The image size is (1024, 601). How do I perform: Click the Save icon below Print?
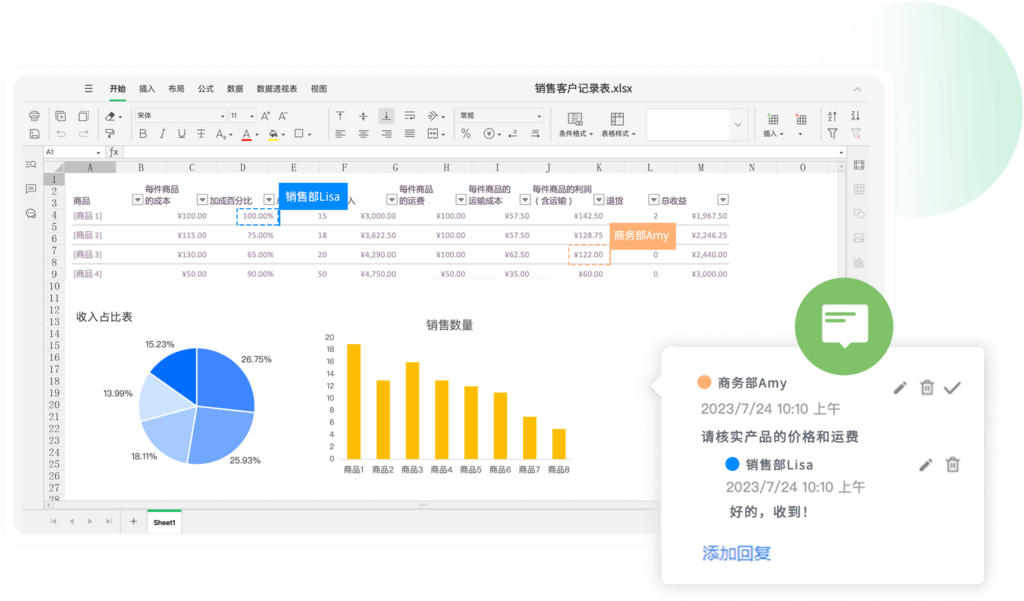34,133
